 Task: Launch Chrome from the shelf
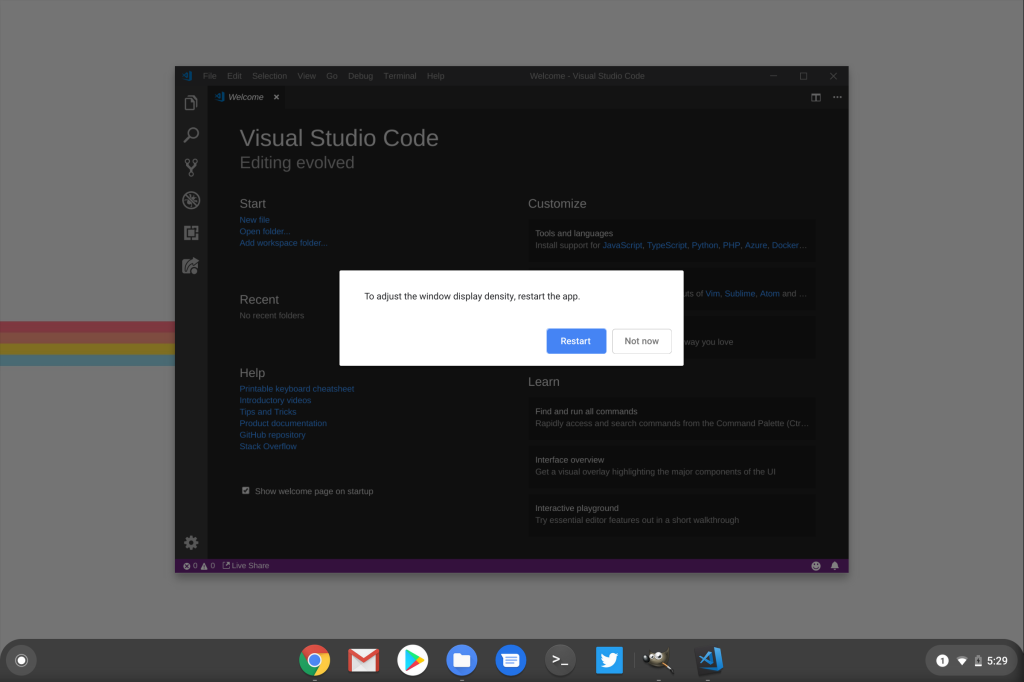click(x=315, y=660)
